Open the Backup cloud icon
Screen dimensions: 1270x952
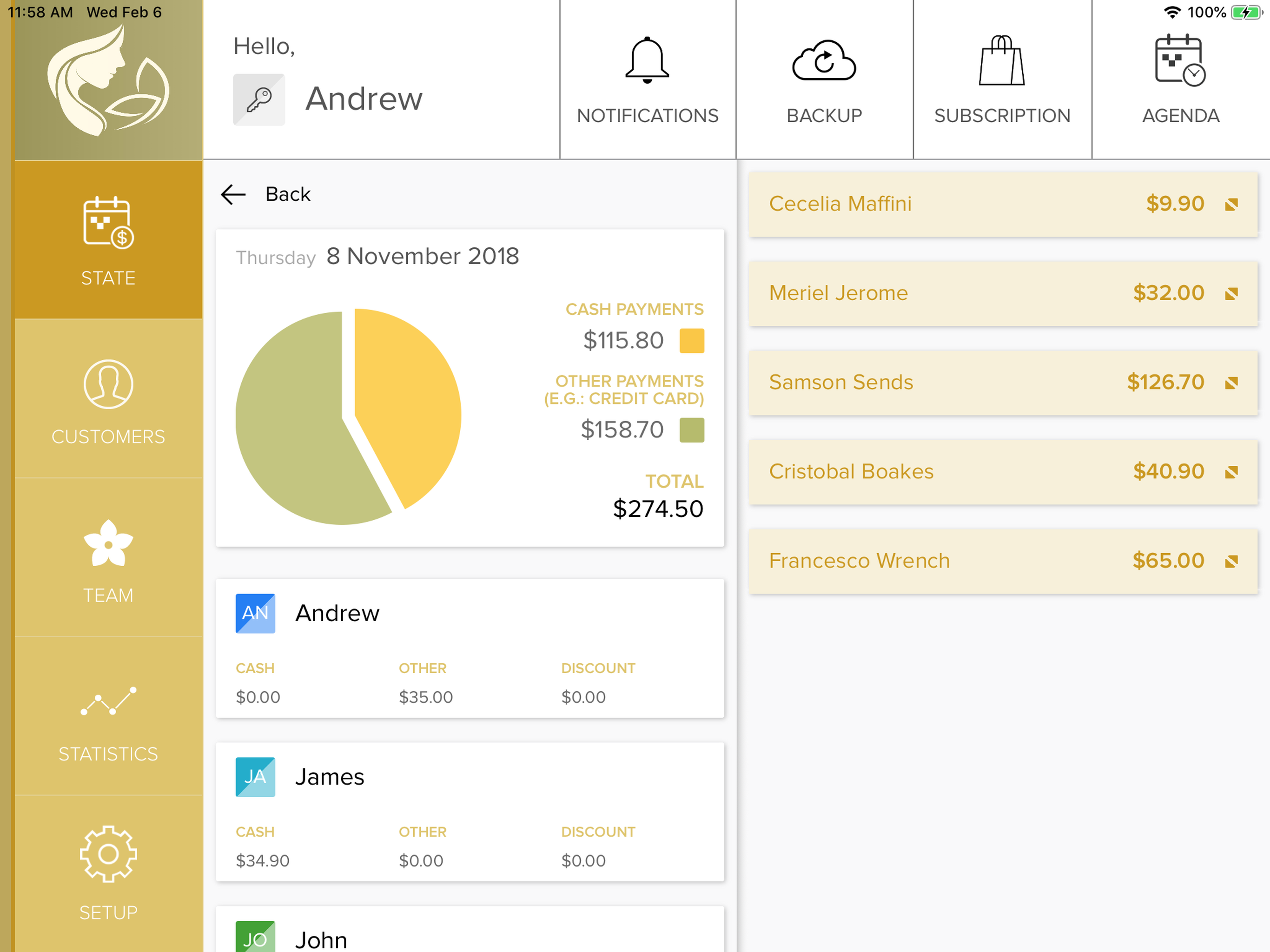(824, 60)
